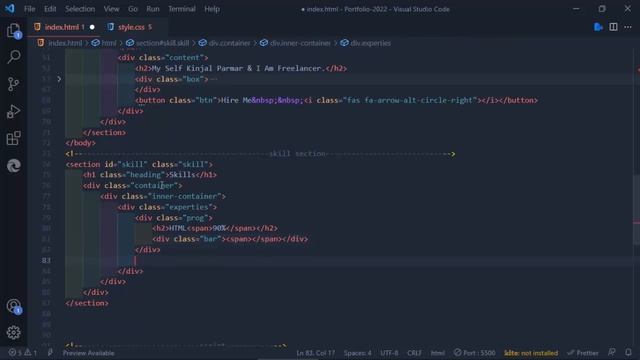Click the Port : 5500 live server item
640x360 pixels.
coord(474,353)
